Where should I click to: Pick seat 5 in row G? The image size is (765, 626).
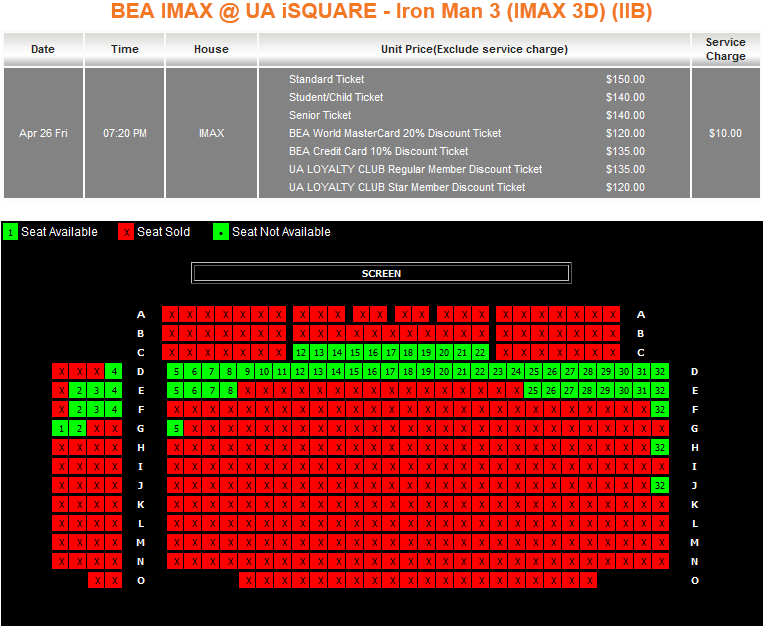pos(176,428)
